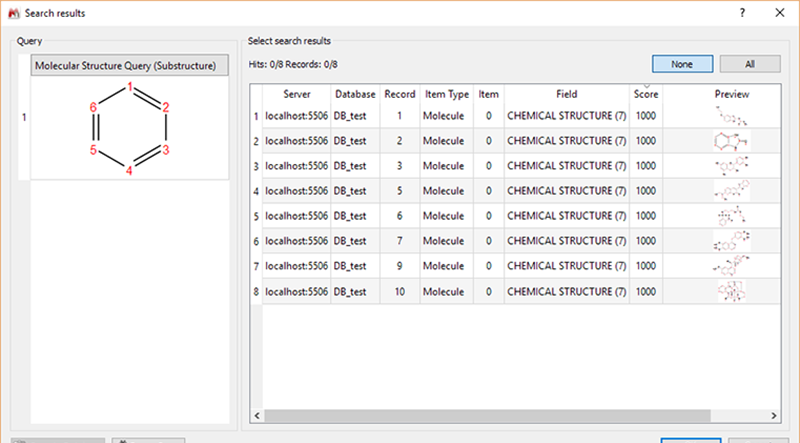Sort by the Record column header
This screenshot has width=800, height=443.
[x=400, y=94]
